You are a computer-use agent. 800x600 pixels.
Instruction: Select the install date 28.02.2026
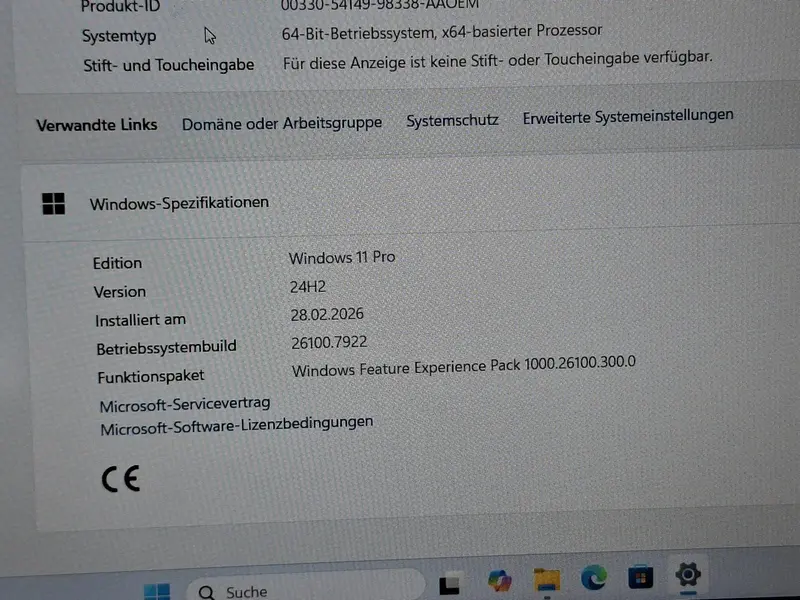(x=327, y=314)
